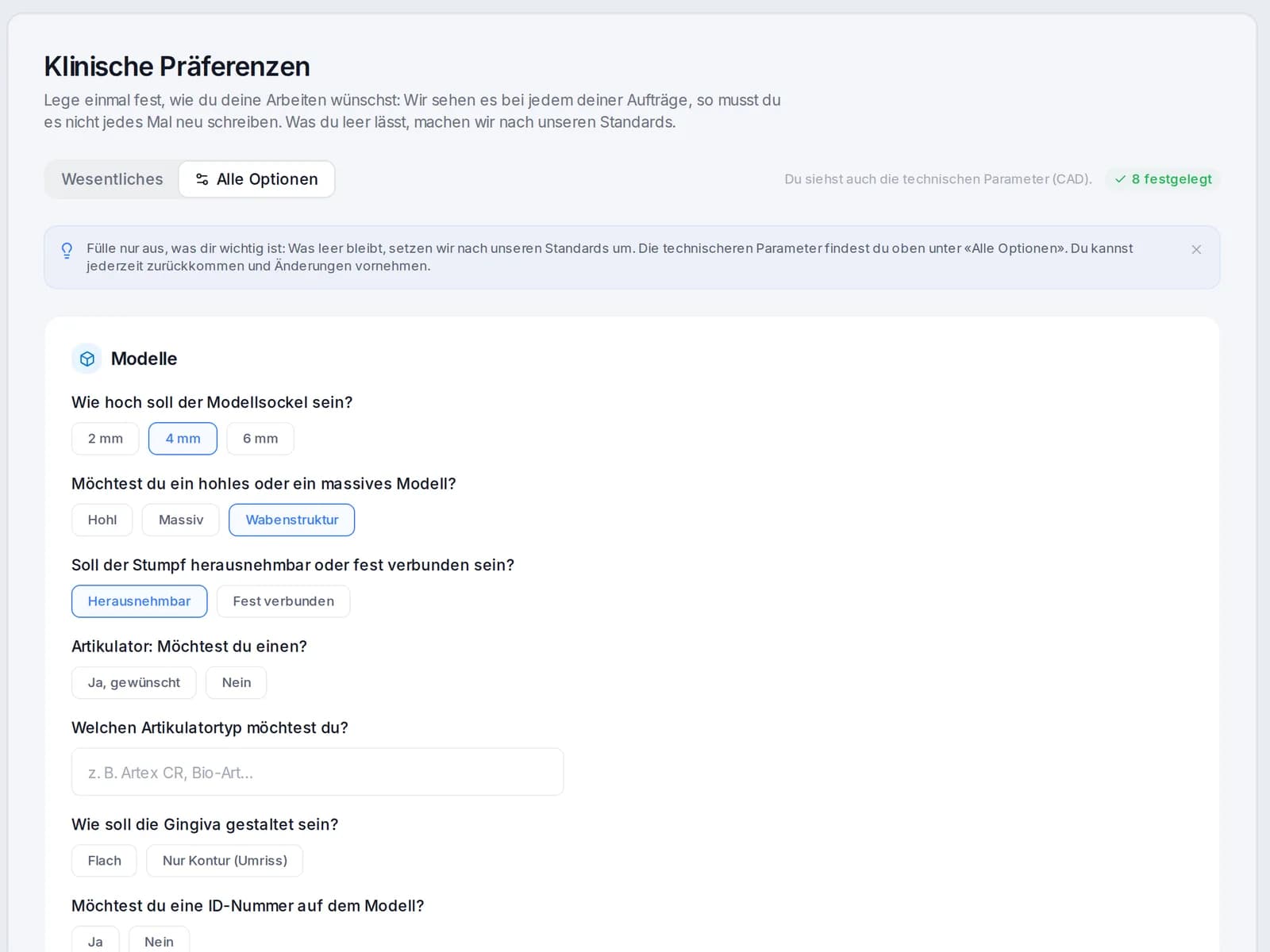Click the Modelle section title
The image size is (1270, 952).
pyautogui.click(x=144, y=359)
